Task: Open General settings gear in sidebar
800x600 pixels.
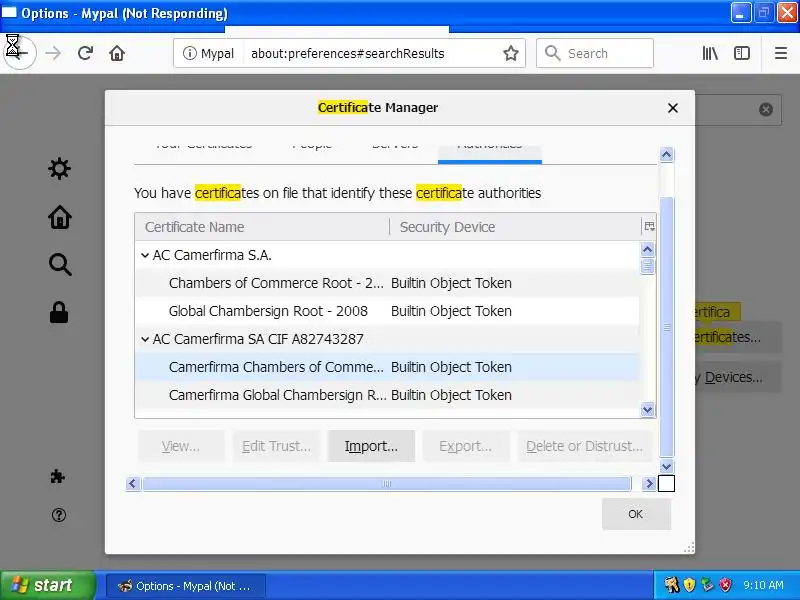Action: click(x=60, y=168)
